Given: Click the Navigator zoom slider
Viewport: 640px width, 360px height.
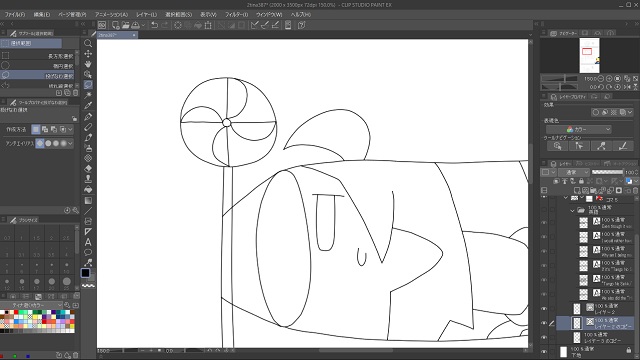Looking at the screenshot, I should click(559, 78).
